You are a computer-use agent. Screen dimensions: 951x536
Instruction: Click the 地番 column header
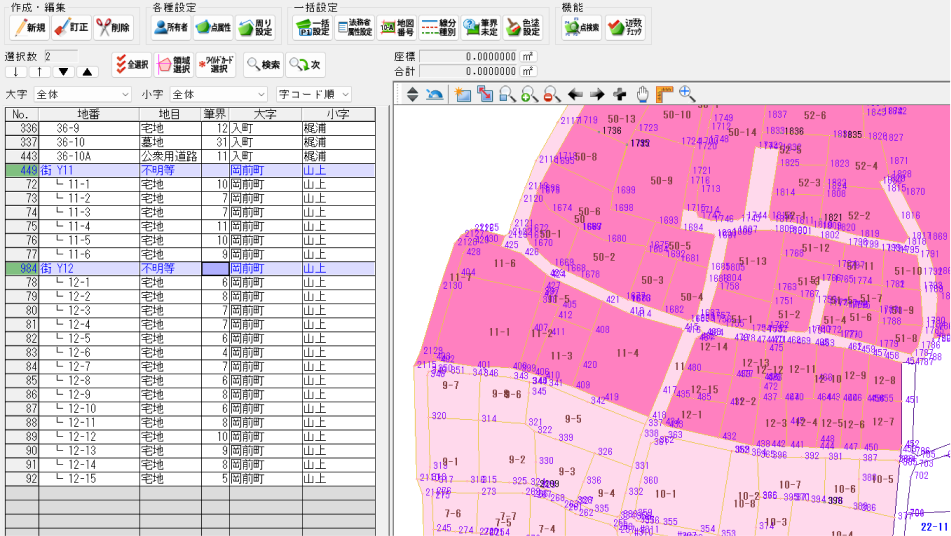click(88, 114)
